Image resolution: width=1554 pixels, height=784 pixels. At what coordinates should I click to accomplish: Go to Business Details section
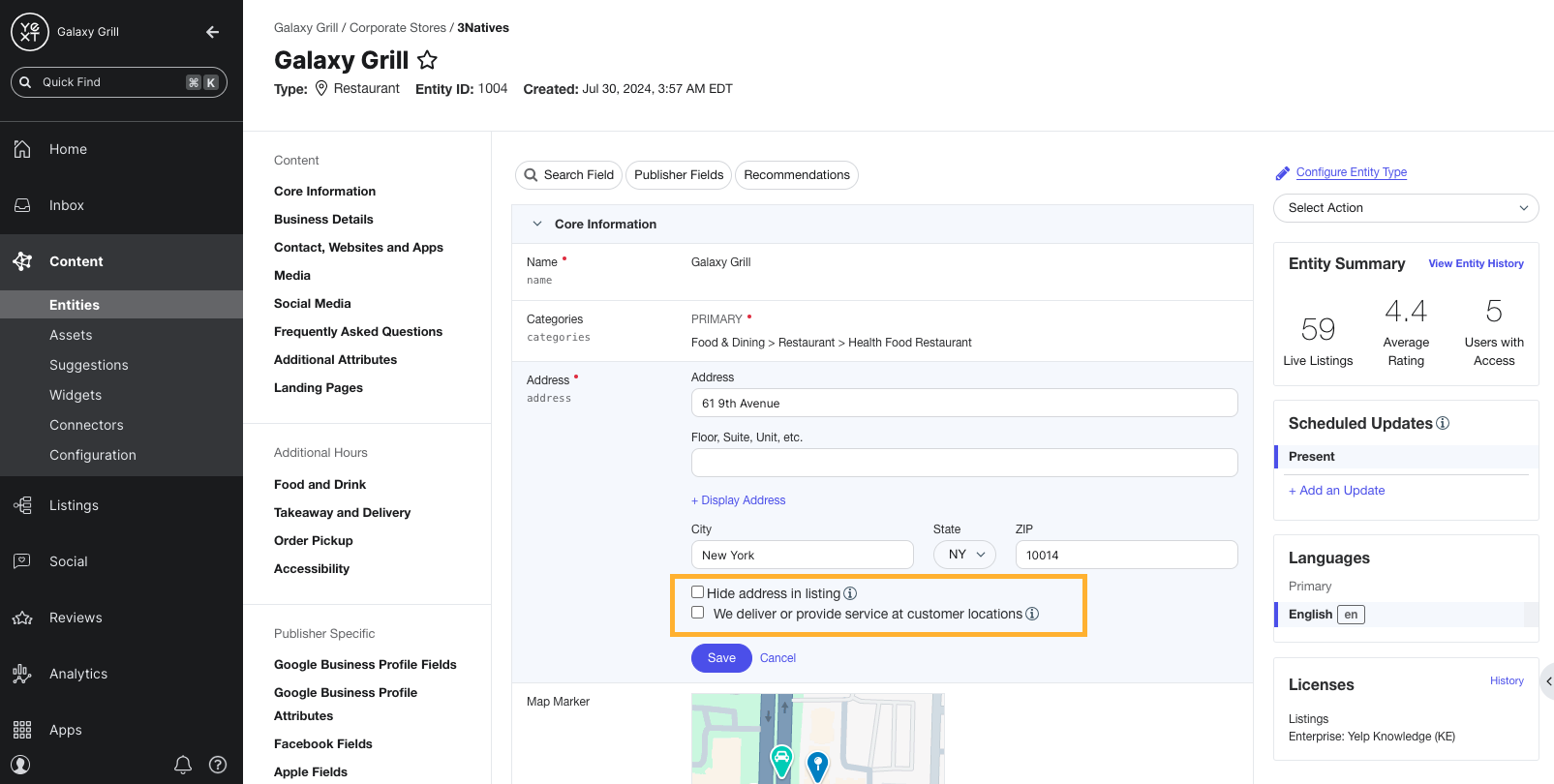coord(323,220)
